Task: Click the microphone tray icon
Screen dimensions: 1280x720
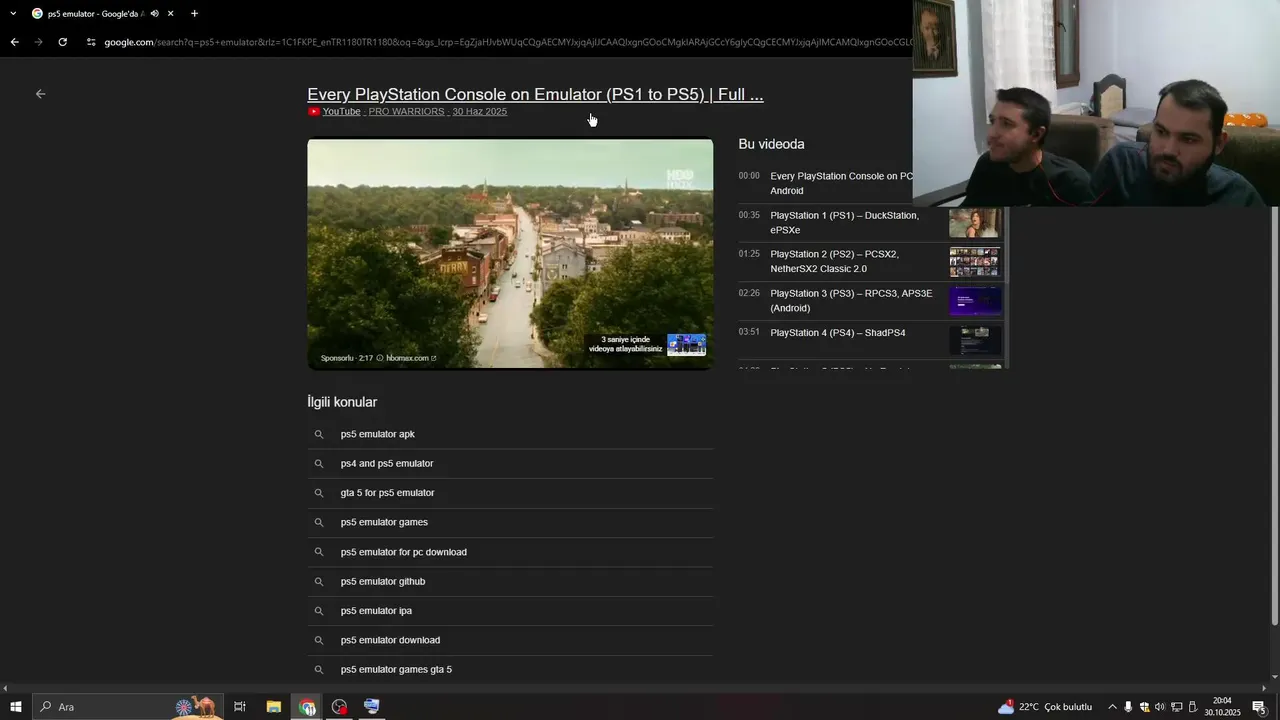Action: pos(1128,707)
